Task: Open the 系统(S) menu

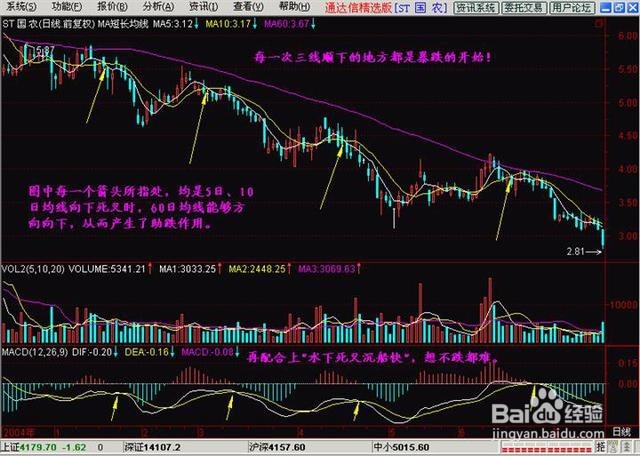Action: coord(20,7)
